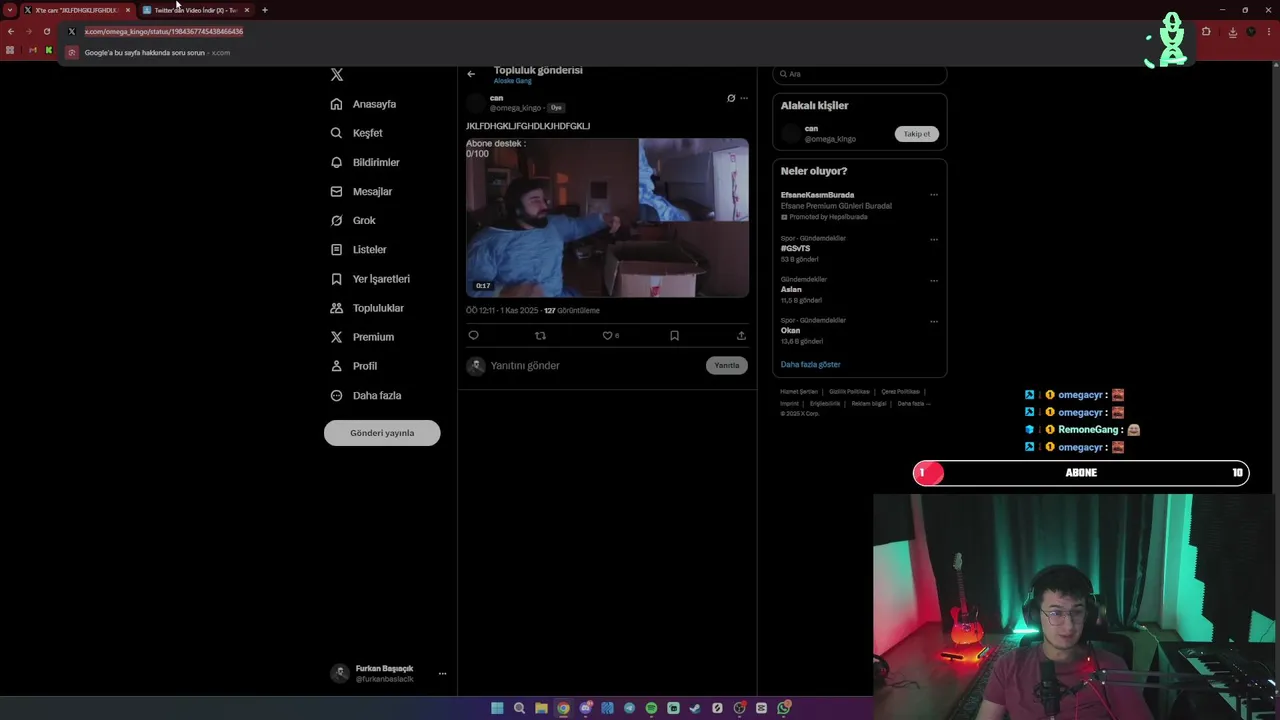Open CapCut from the taskbar
Screen dimensions: 1280x720
click(x=761, y=708)
